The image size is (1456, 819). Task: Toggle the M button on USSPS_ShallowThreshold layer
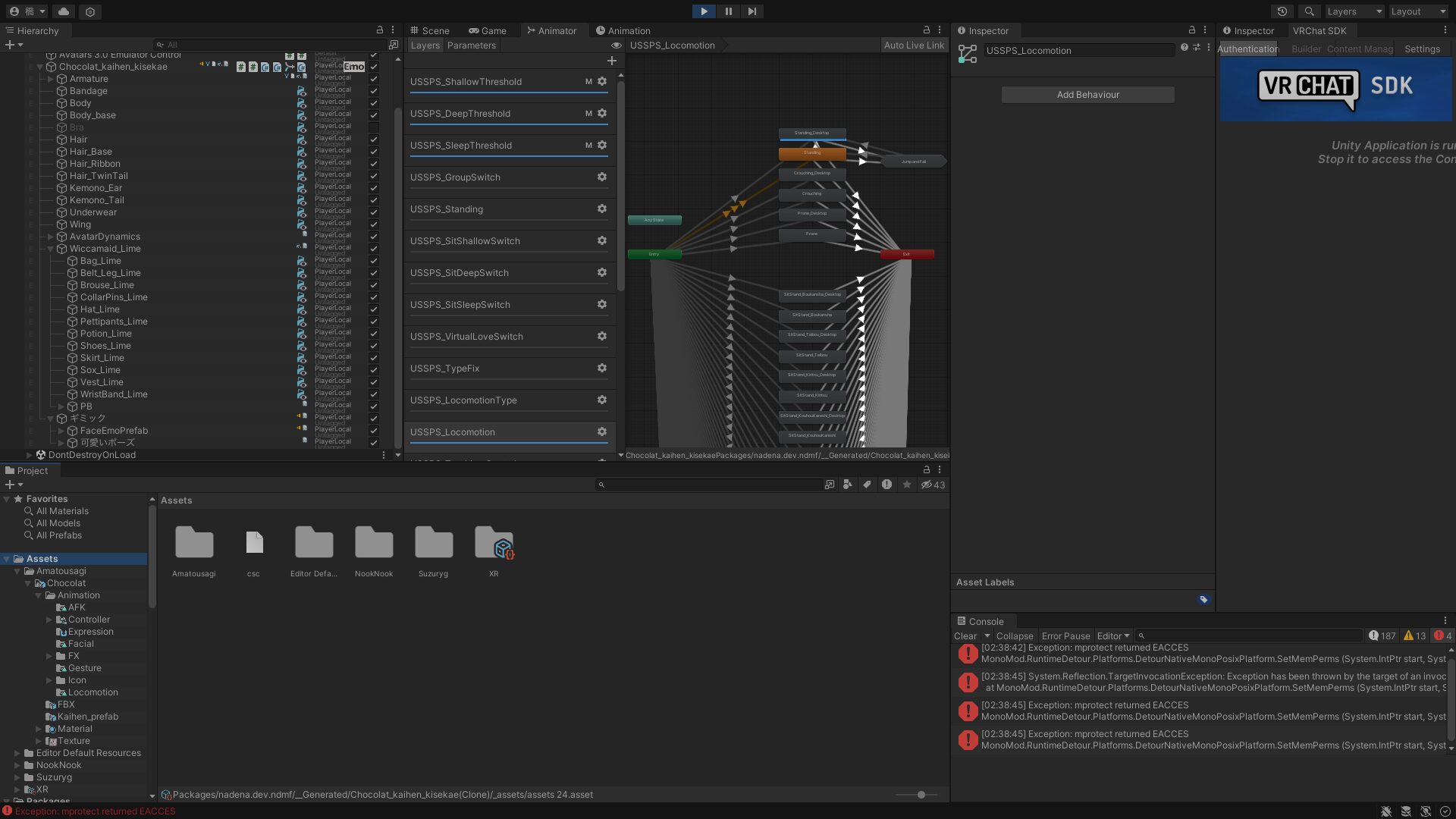pos(588,81)
